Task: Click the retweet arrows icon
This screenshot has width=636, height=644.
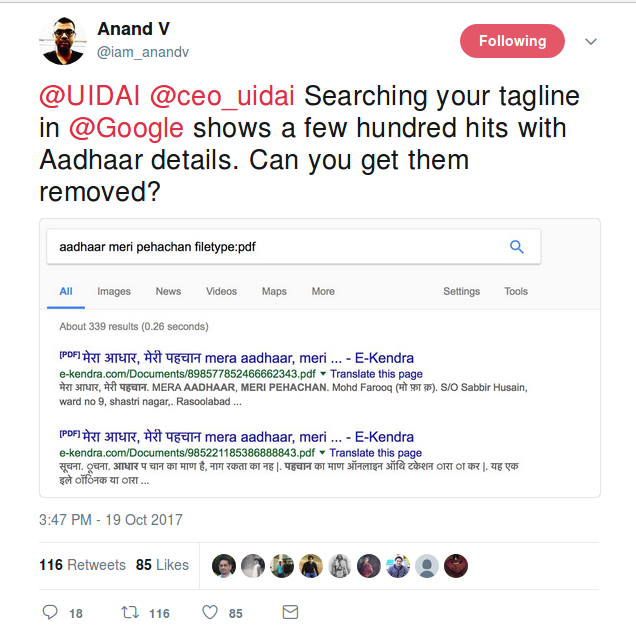Action: pyautogui.click(x=129, y=612)
